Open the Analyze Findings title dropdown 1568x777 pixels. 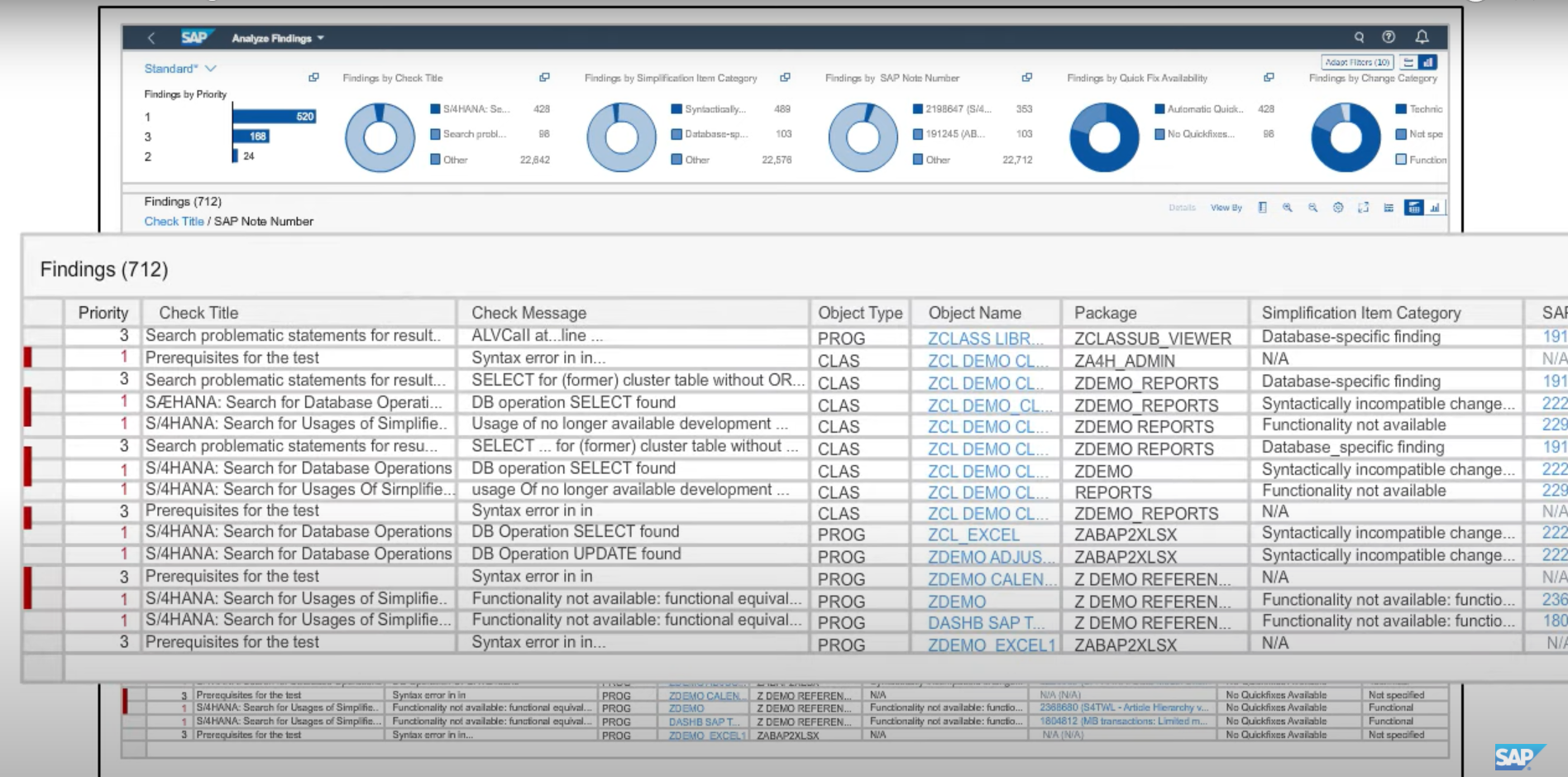pos(277,37)
